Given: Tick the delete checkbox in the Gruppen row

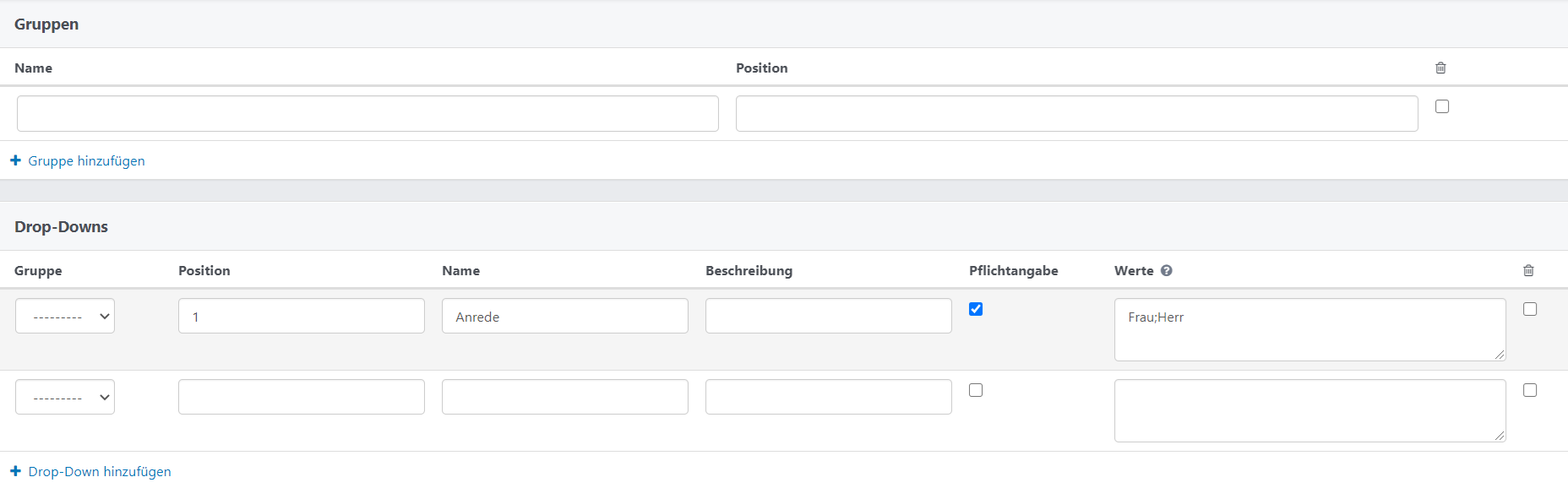Looking at the screenshot, I should point(1442,106).
